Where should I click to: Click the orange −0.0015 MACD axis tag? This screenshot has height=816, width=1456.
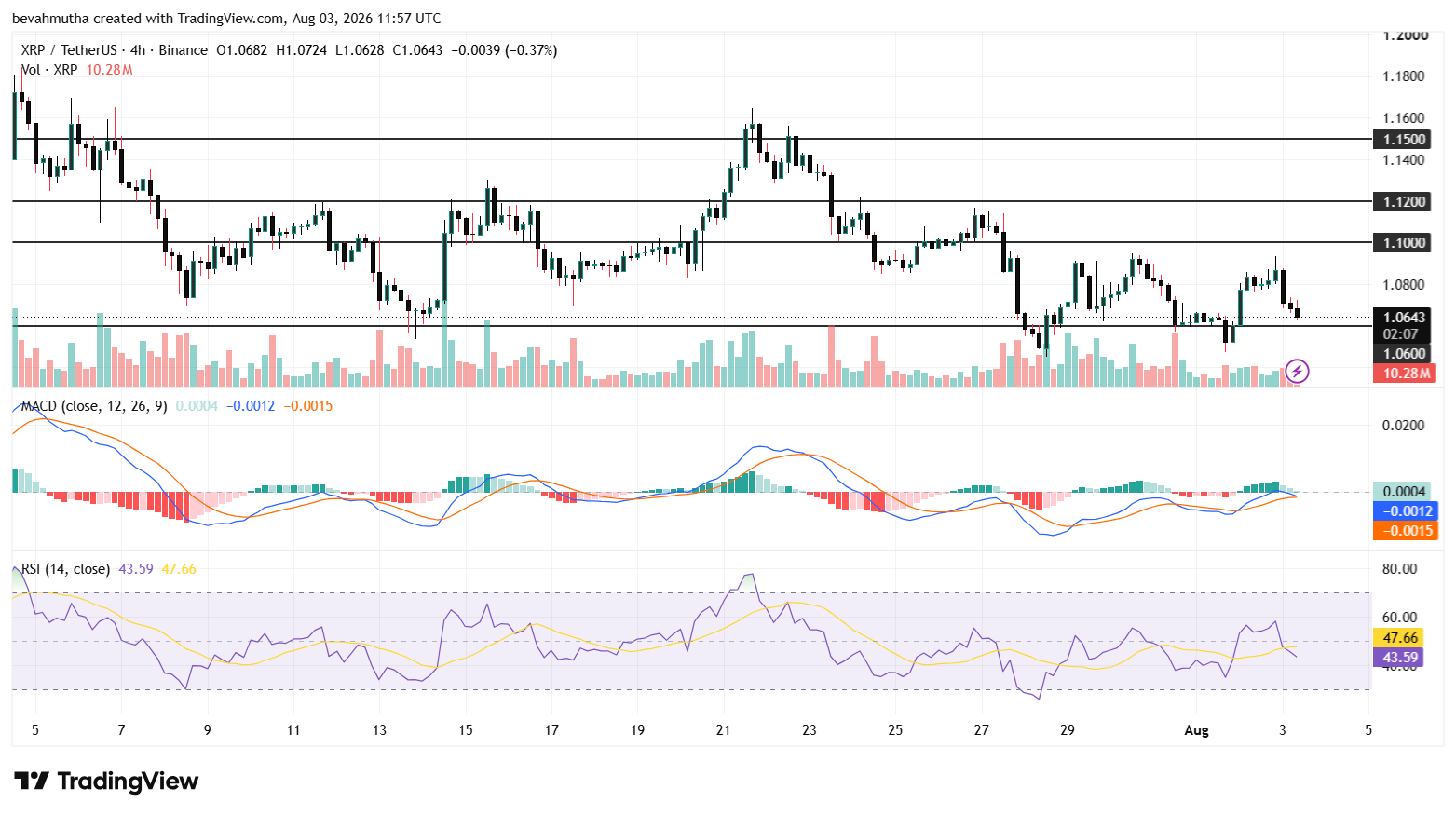1406,531
